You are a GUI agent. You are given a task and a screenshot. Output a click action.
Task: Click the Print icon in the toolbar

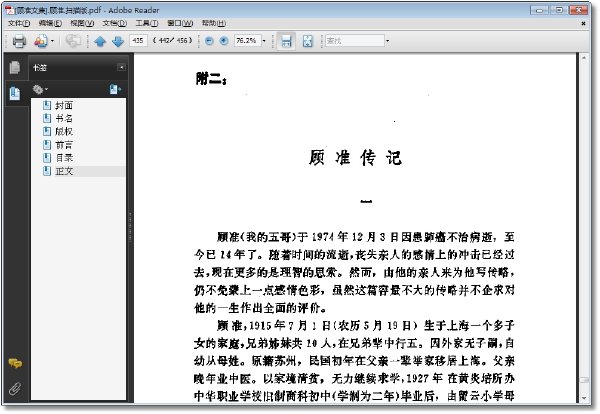[19, 41]
